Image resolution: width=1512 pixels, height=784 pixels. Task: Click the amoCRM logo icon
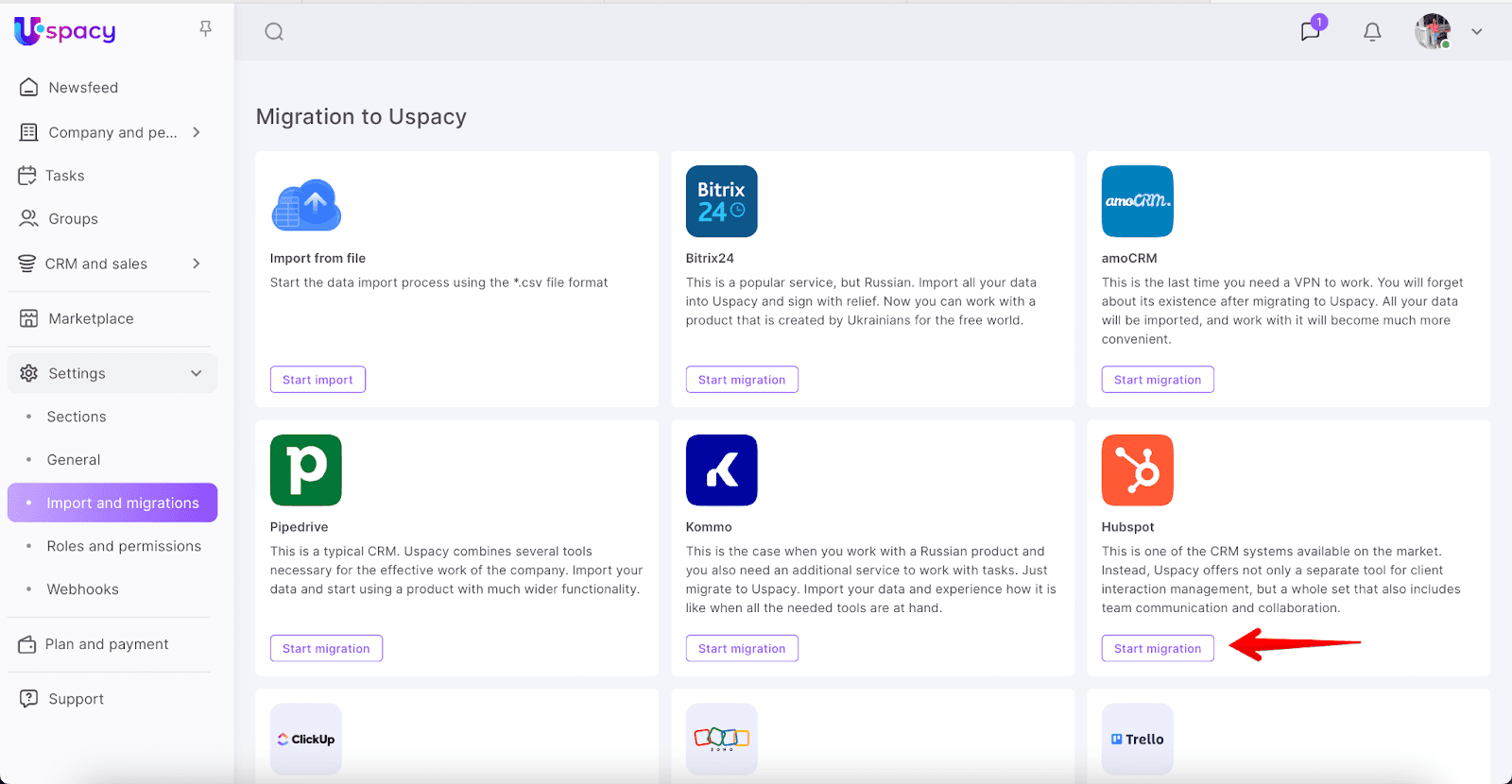tap(1137, 201)
